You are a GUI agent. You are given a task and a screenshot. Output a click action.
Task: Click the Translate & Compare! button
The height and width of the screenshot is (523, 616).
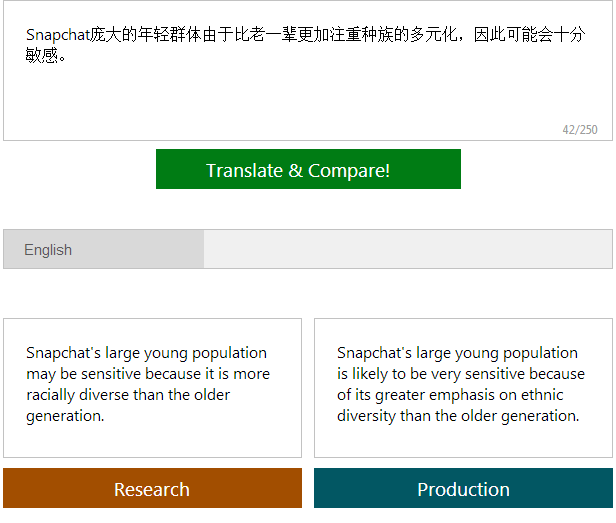tap(308, 169)
